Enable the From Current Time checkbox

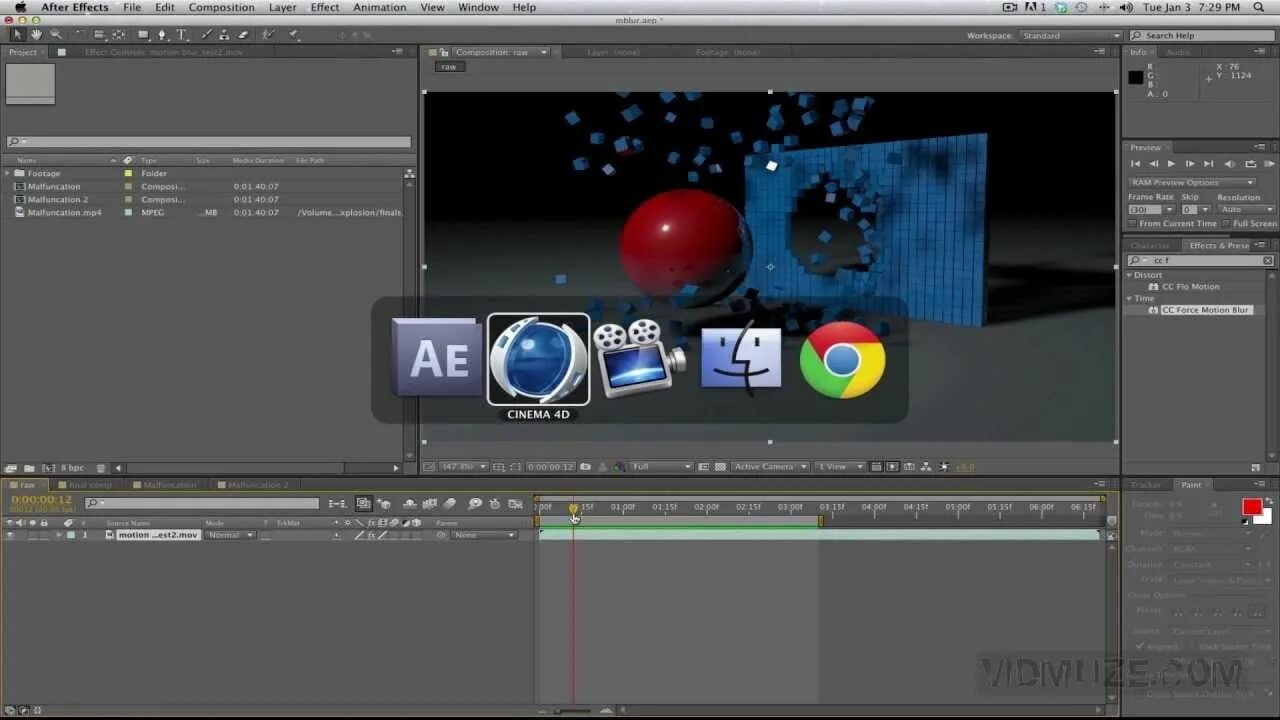coord(1133,223)
